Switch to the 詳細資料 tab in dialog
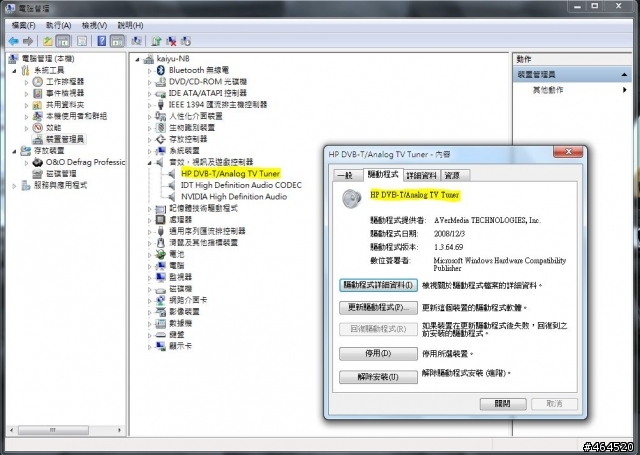640x455 pixels. tap(421, 175)
